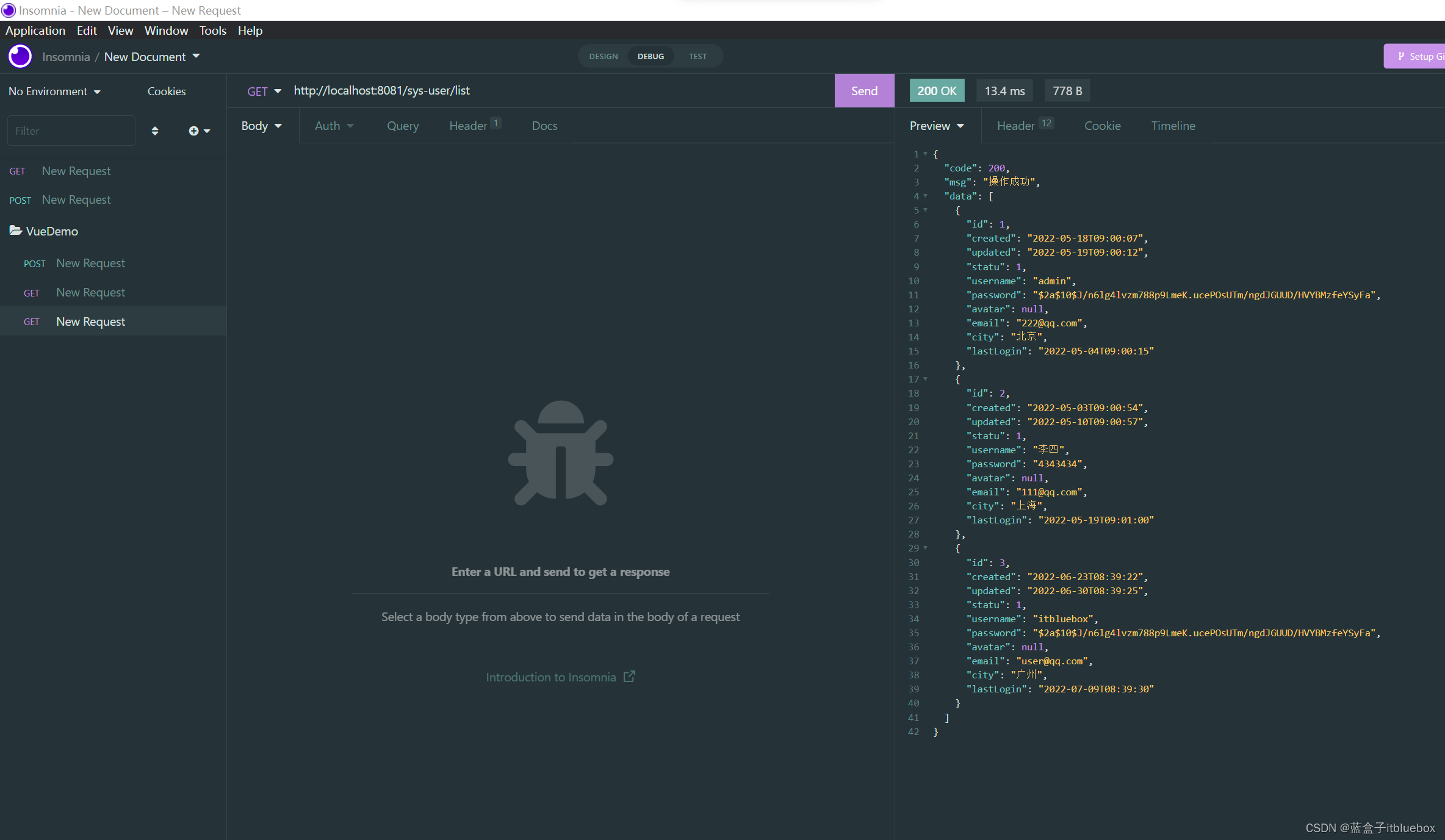Open the Tools menu
Image resolution: width=1445 pixels, height=840 pixels.
point(212,31)
